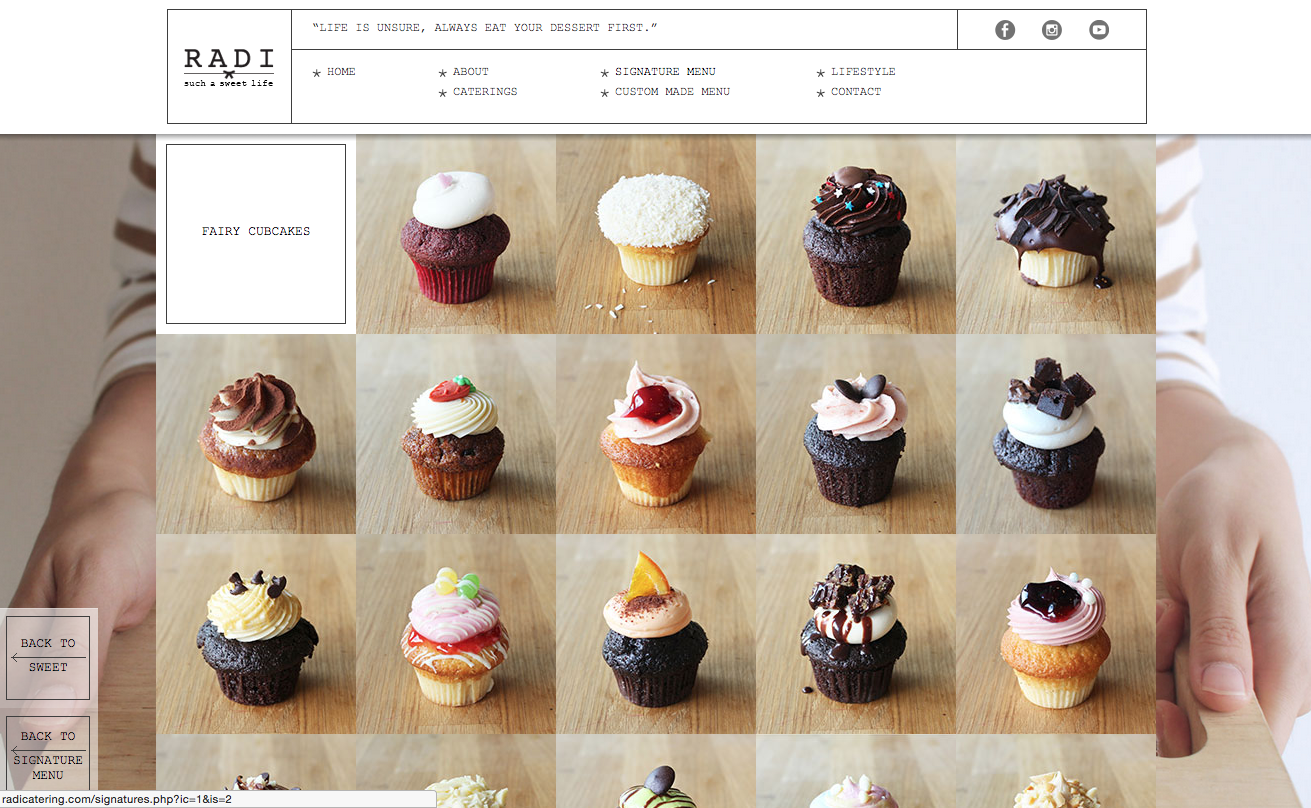
Task: Open the yellow-frosted chocolate chip cupcake
Action: (x=256, y=634)
